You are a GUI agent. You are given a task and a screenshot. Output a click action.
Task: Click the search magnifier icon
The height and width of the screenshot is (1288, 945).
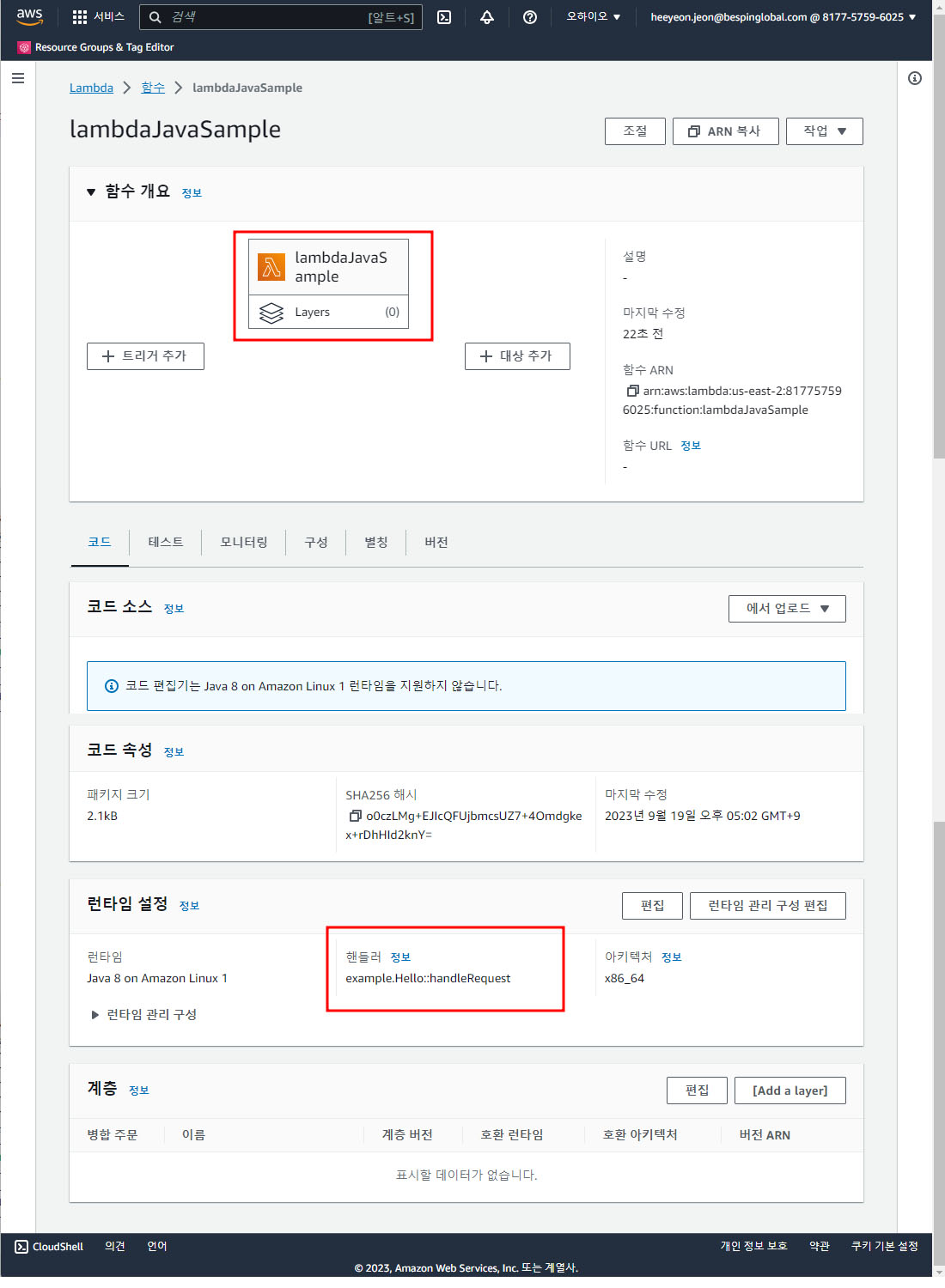coord(155,17)
